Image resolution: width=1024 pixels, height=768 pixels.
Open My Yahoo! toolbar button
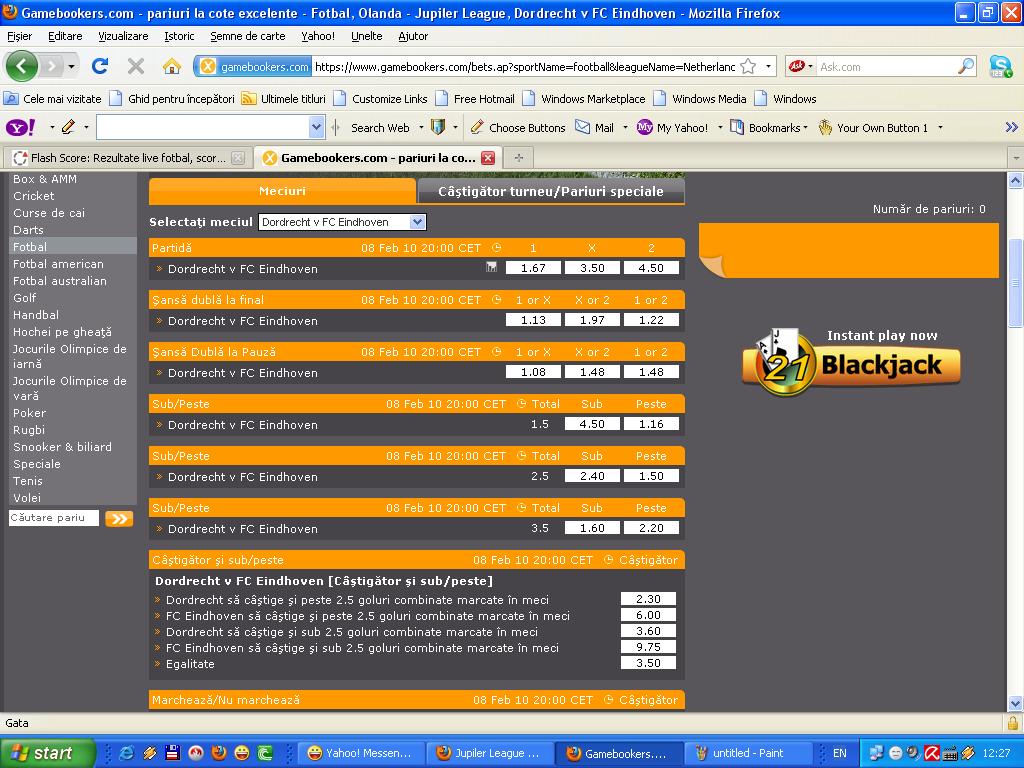pyautogui.click(x=673, y=127)
